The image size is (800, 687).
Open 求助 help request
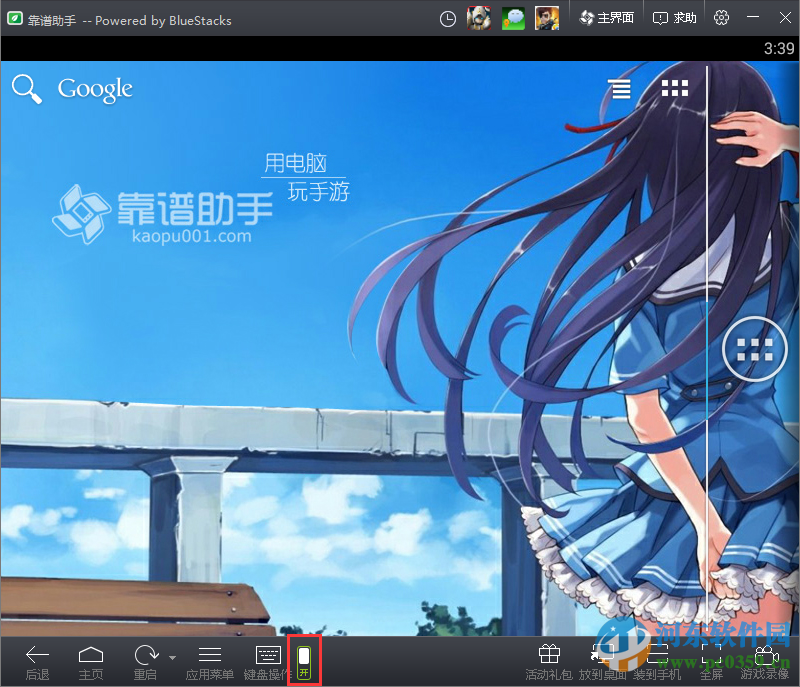tap(674, 18)
